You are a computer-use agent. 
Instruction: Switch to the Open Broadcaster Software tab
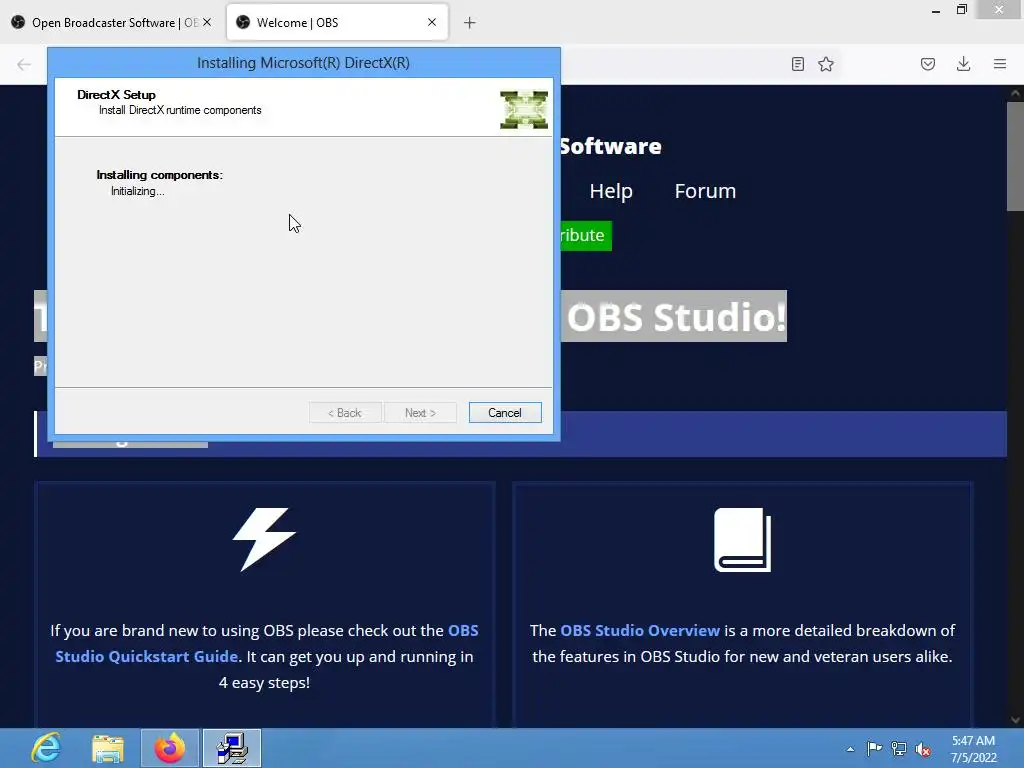pyautogui.click(x=104, y=23)
